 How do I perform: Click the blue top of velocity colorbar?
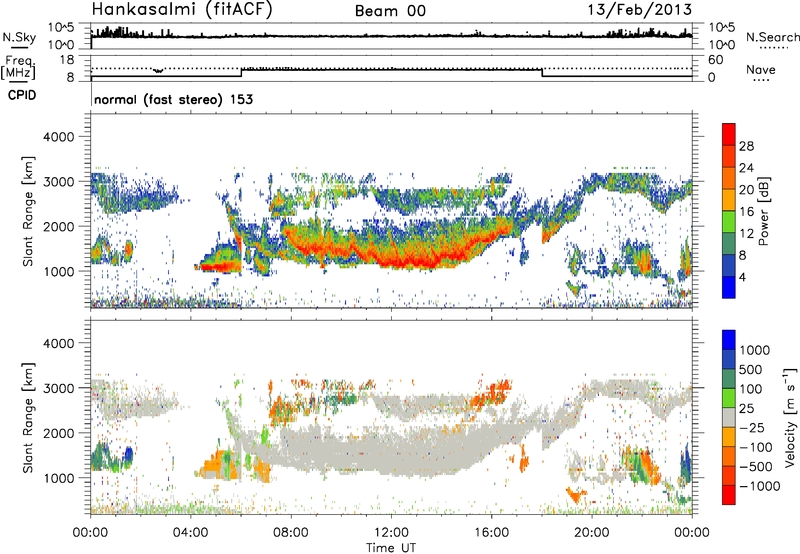tap(729, 340)
